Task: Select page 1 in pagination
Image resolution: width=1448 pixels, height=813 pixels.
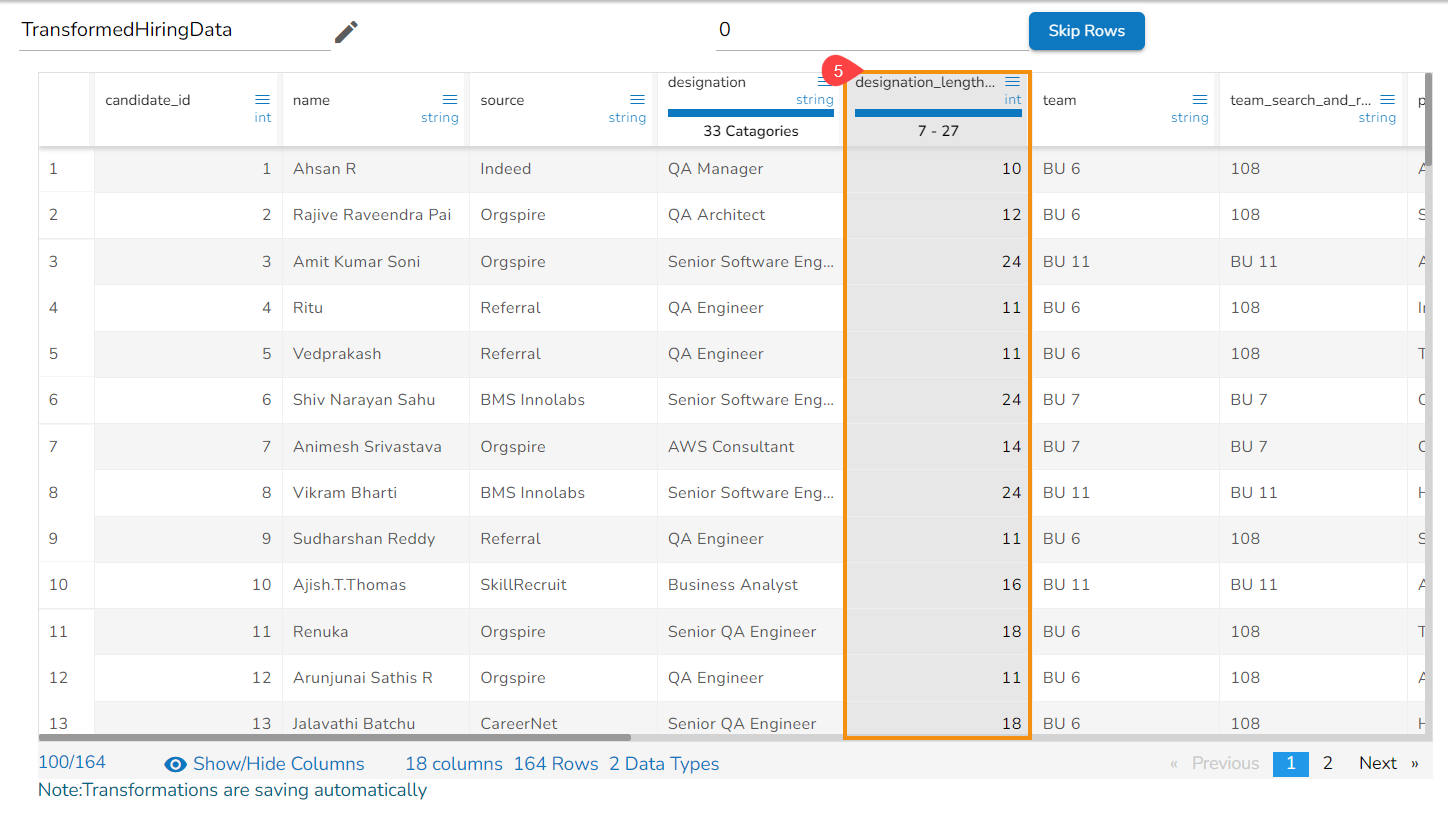Action: click(x=1290, y=764)
